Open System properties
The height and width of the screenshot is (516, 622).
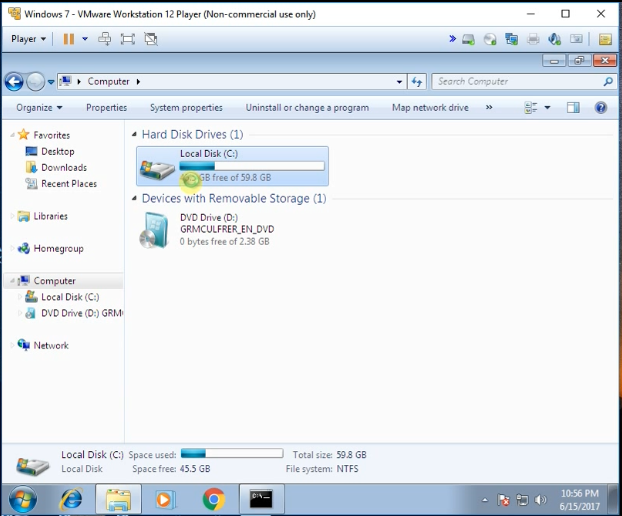coord(186,107)
